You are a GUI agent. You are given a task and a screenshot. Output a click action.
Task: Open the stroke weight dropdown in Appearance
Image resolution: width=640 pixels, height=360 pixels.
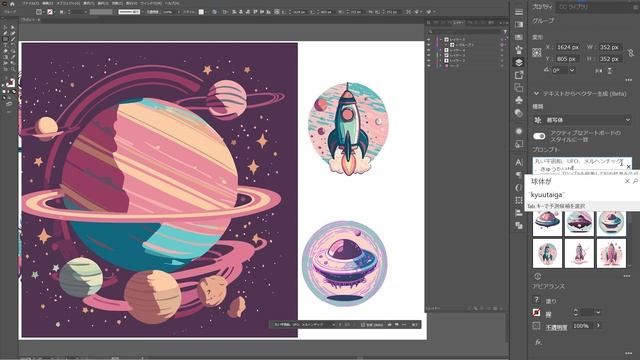click(598, 313)
